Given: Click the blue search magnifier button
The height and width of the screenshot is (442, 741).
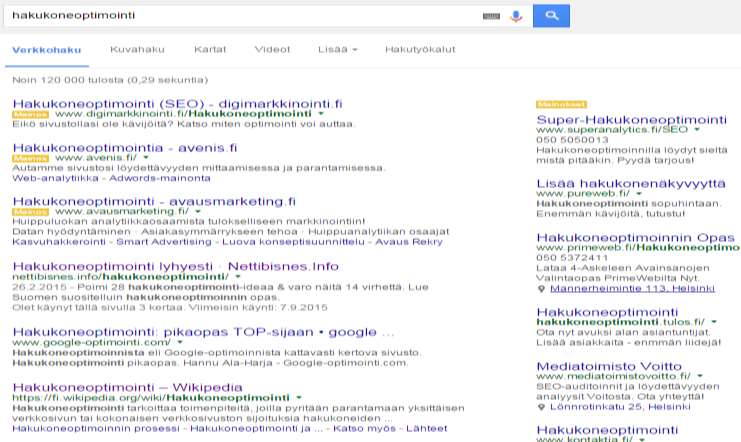Looking at the screenshot, I should [551, 16].
